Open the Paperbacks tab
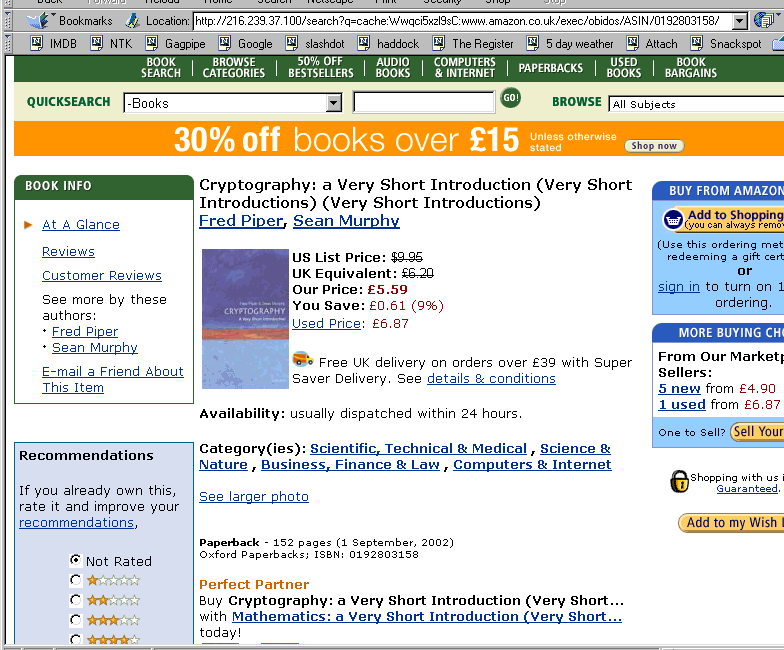This screenshot has width=784, height=650. pos(550,68)
